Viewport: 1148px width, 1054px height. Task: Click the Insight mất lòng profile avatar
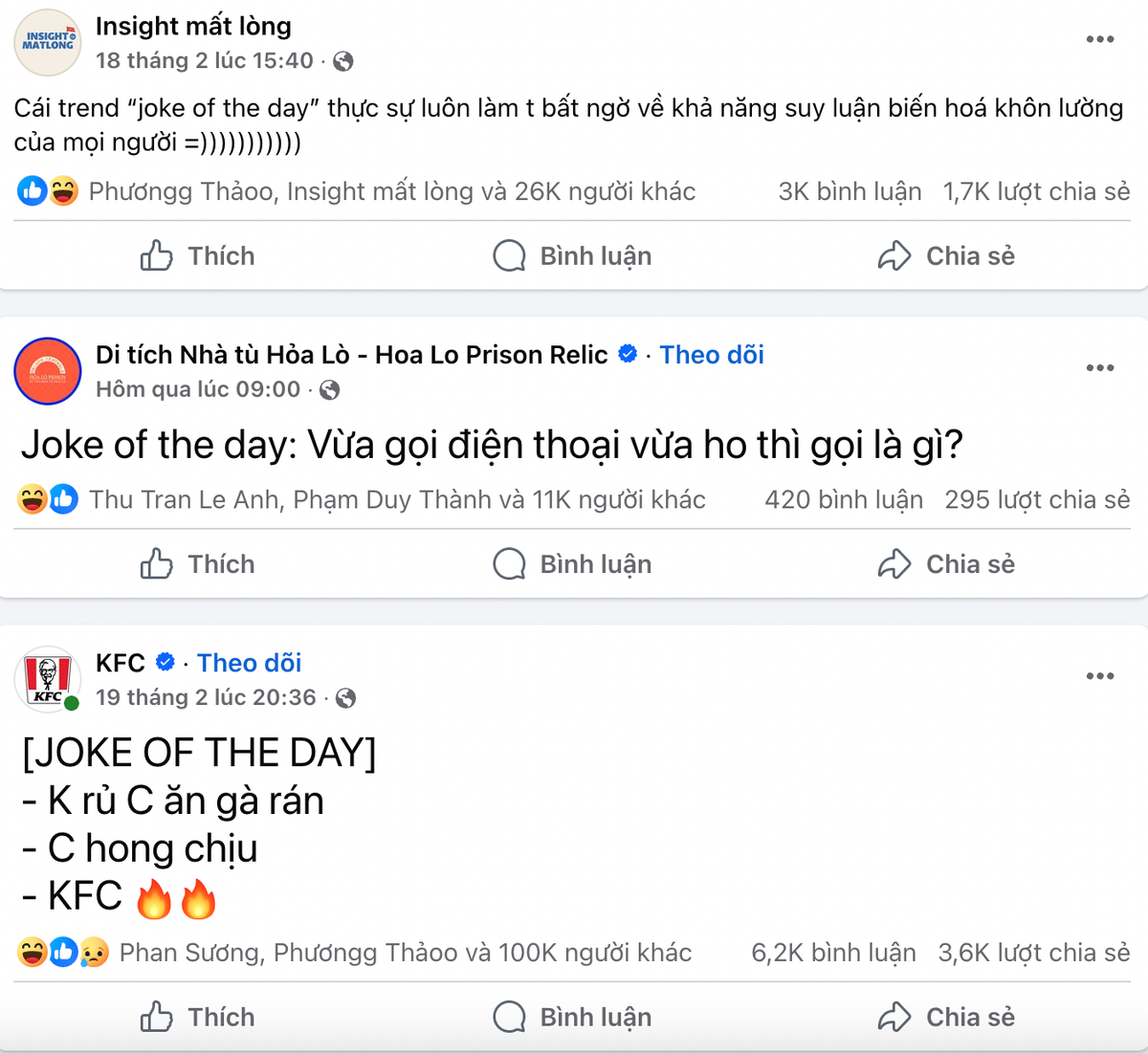coord(47,42)
